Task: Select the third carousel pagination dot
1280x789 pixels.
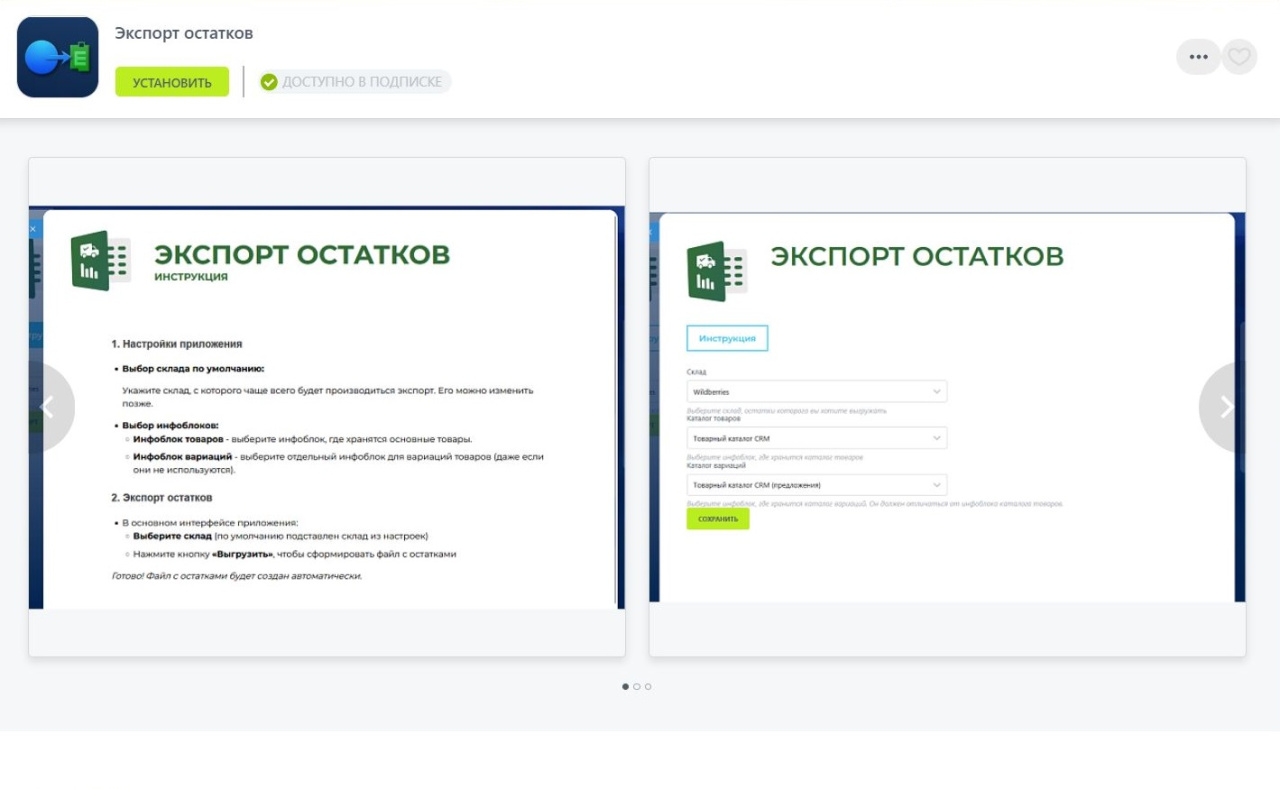Action: [x=648, y=686]
